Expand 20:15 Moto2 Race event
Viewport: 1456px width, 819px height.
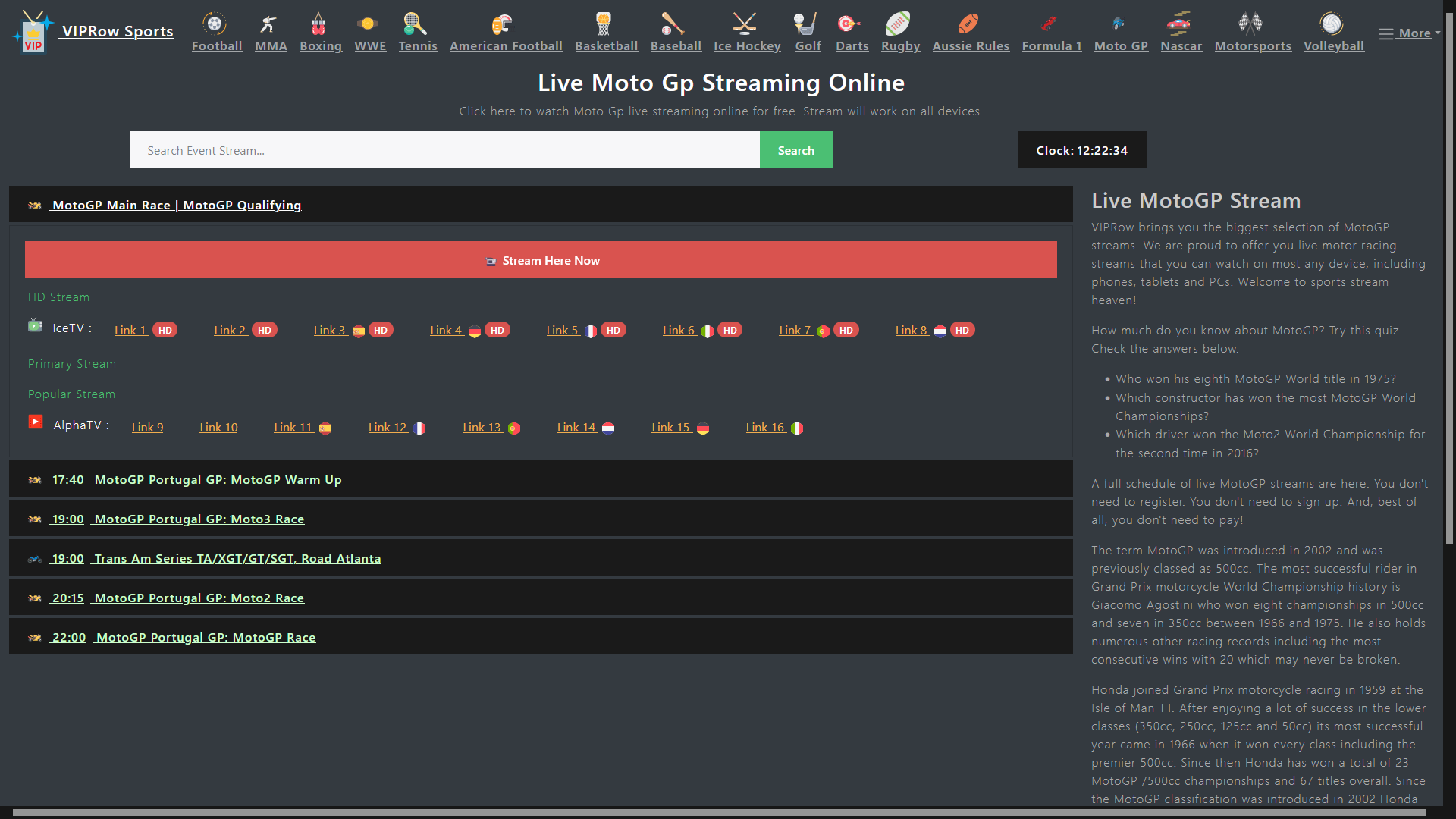point(541,598)
